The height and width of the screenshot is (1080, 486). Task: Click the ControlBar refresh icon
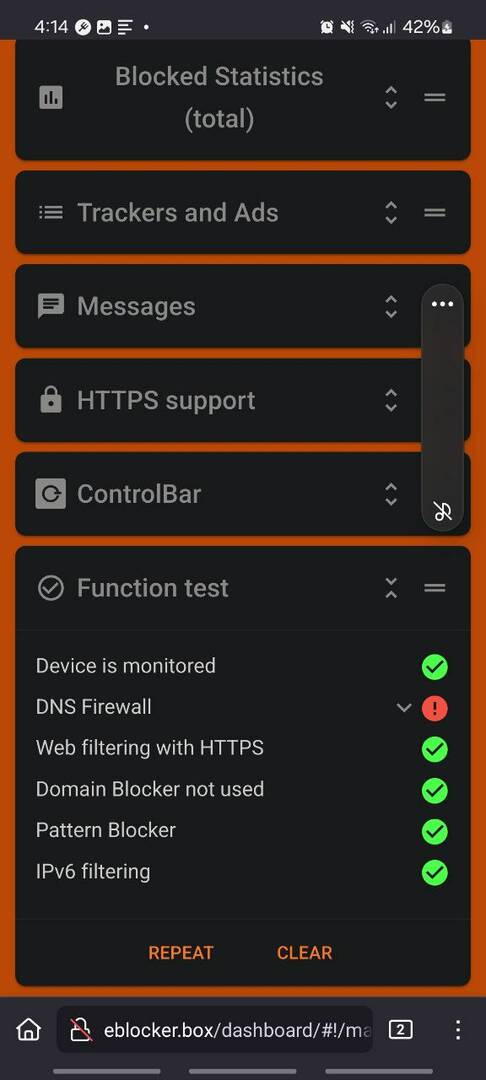click(50, 494)
